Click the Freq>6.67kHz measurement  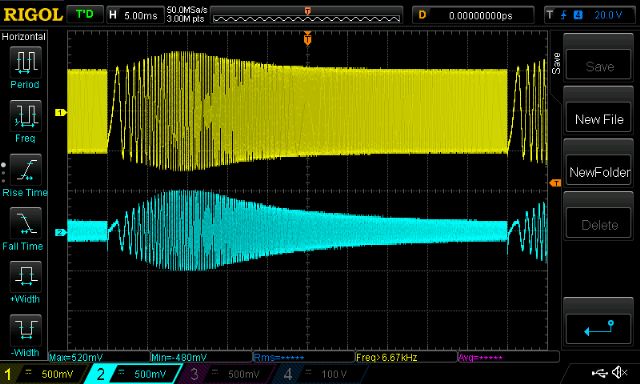pyautogui.click(x=387, y=357)
